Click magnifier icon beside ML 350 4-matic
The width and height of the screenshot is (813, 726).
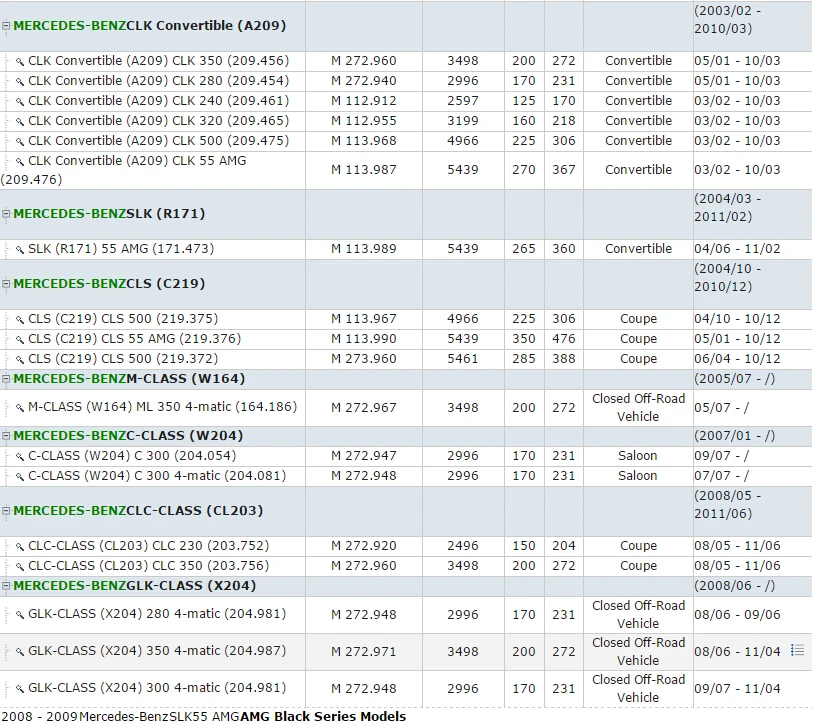click(x=20, y=408)
